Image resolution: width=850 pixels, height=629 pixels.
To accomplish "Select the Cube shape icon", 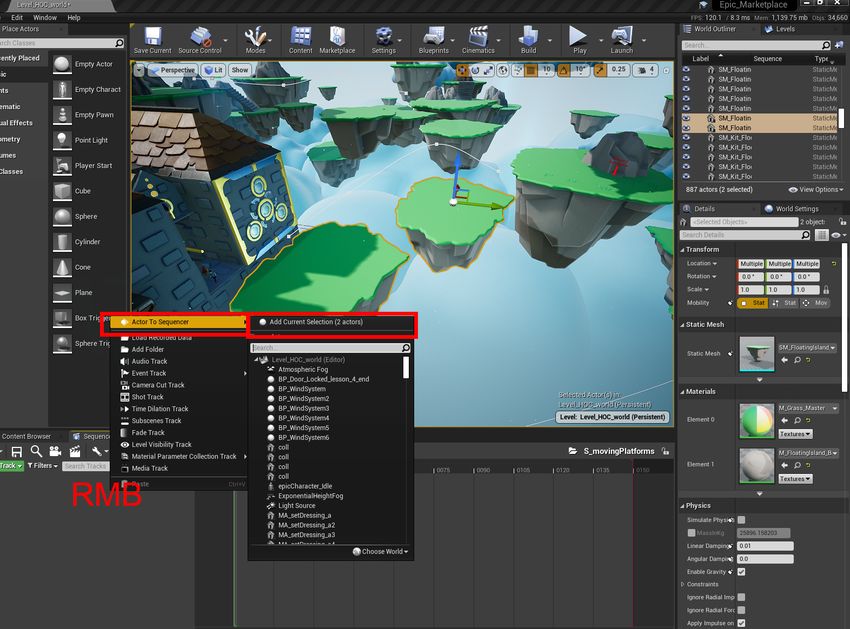I will tap(62, 191).
